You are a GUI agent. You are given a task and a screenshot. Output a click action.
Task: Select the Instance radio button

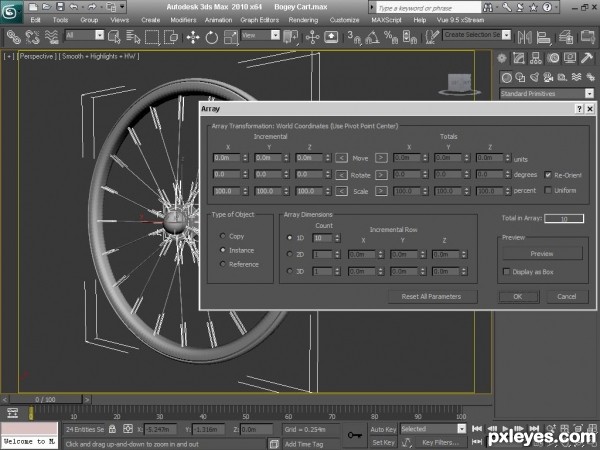point(223,250)
